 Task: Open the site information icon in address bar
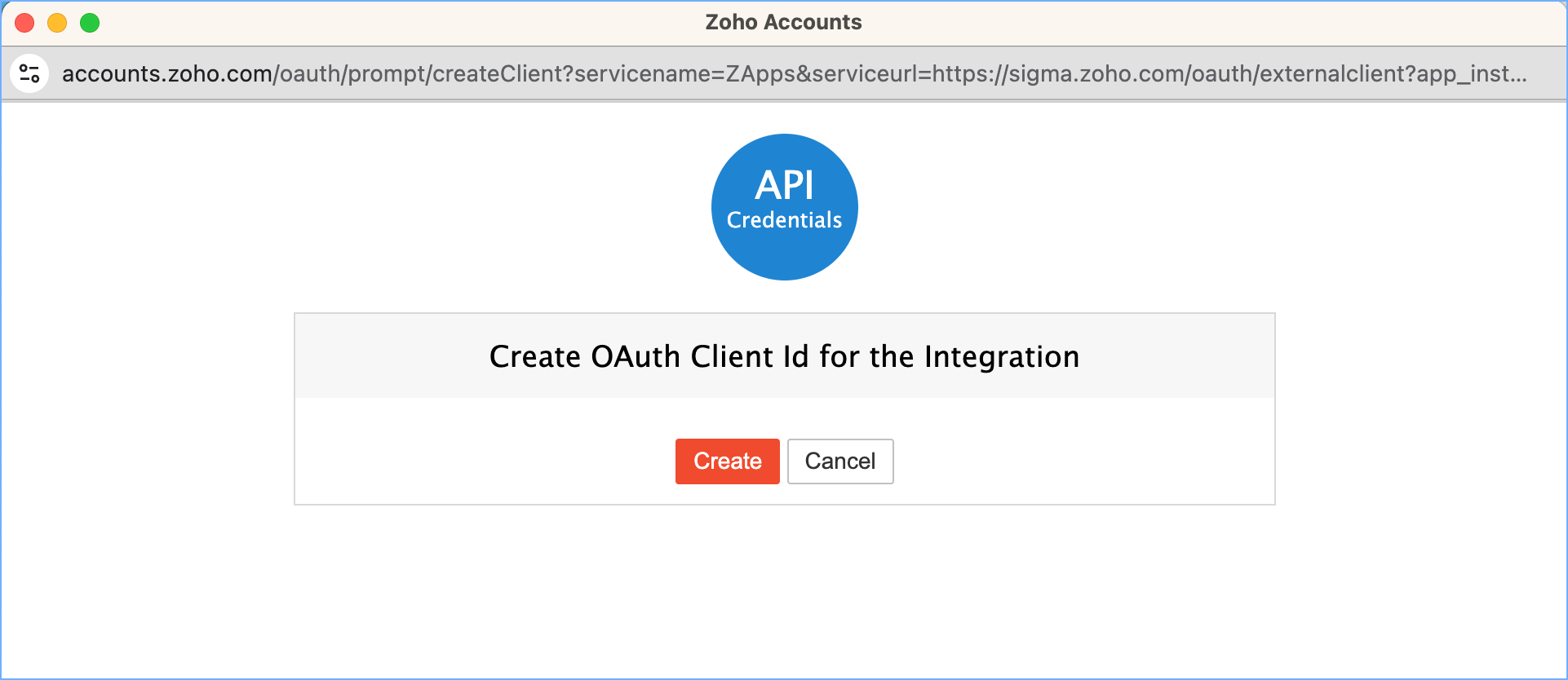click(30, 73)
